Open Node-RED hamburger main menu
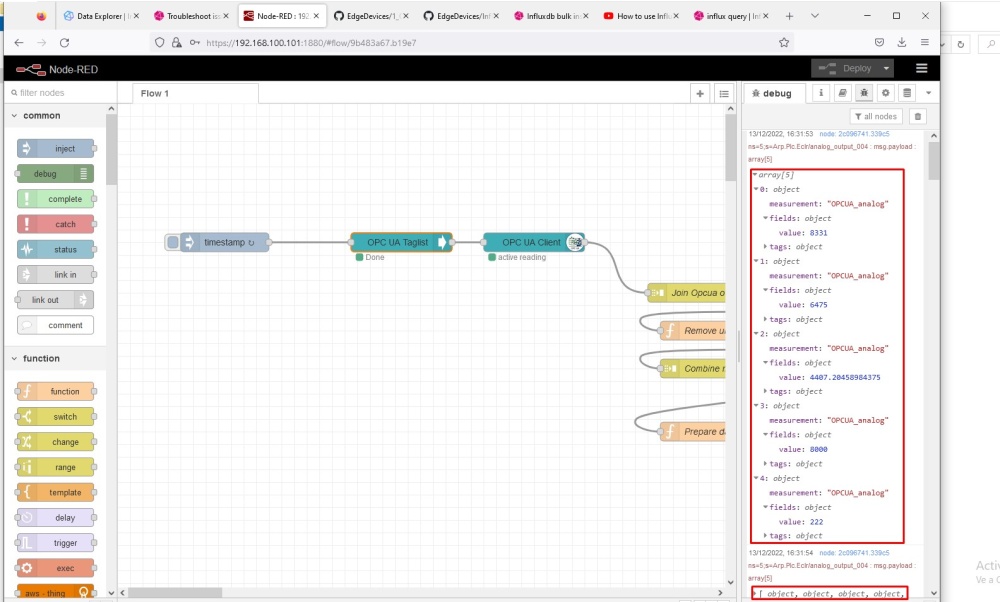Image resolution: width=1000 pixels, height=602 pixels. (x=922, y=68)
